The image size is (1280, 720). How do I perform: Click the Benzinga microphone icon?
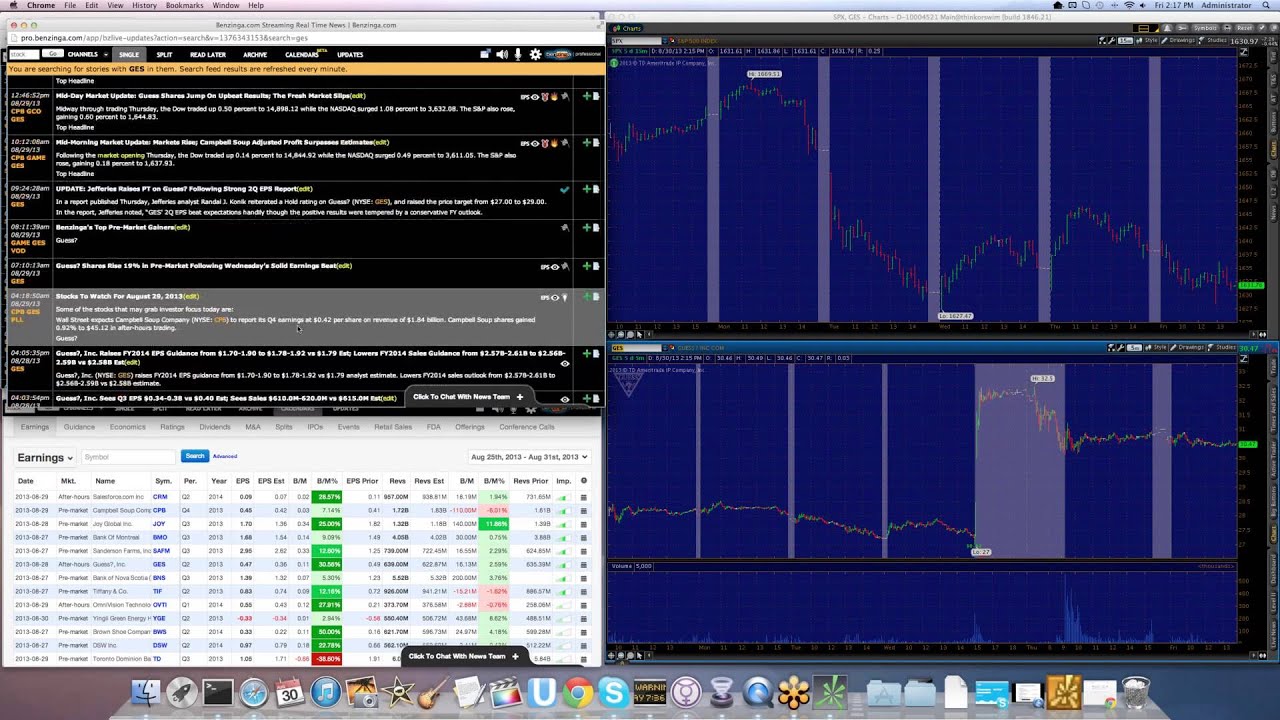518,54
